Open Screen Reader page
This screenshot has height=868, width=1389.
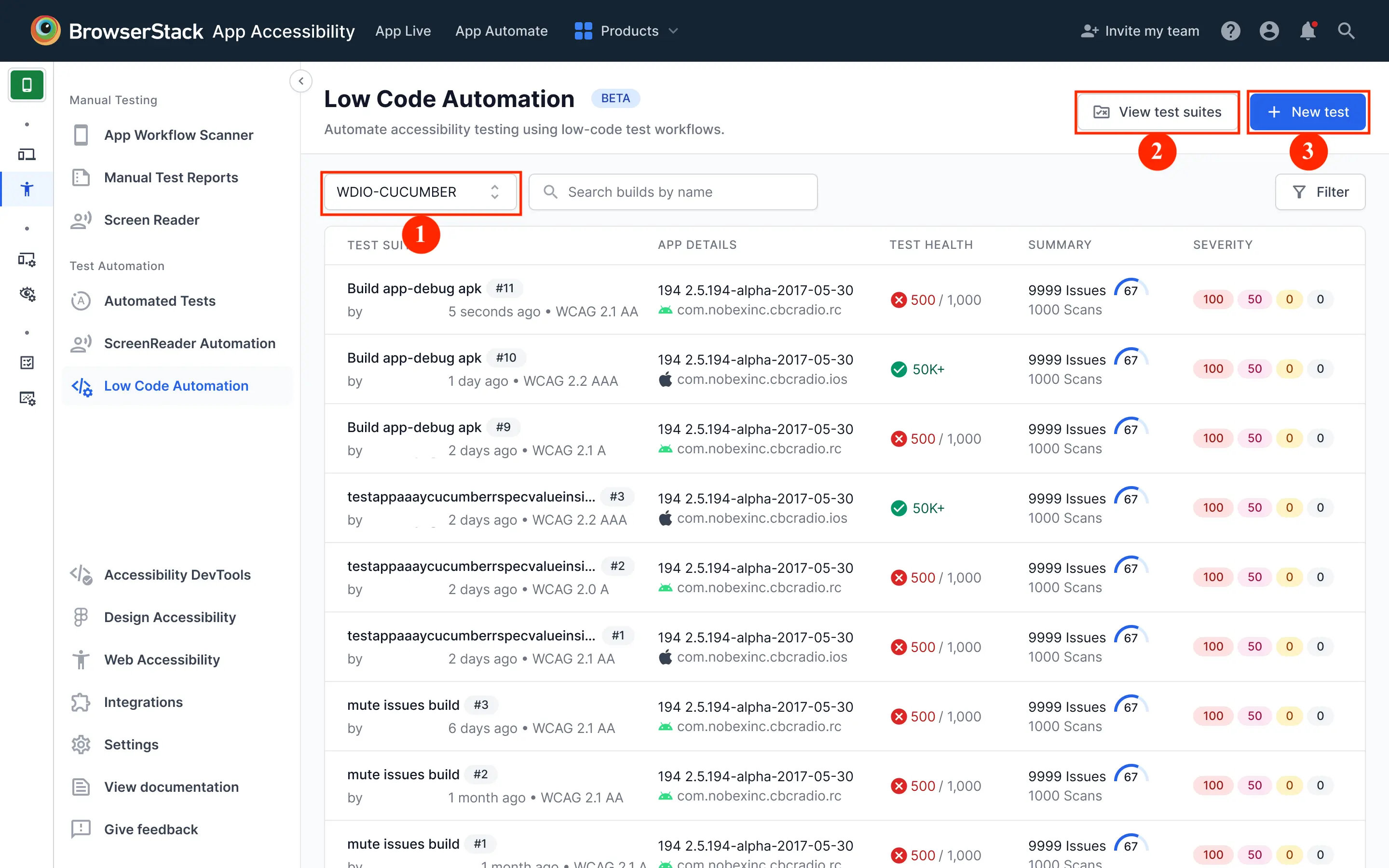177,220
